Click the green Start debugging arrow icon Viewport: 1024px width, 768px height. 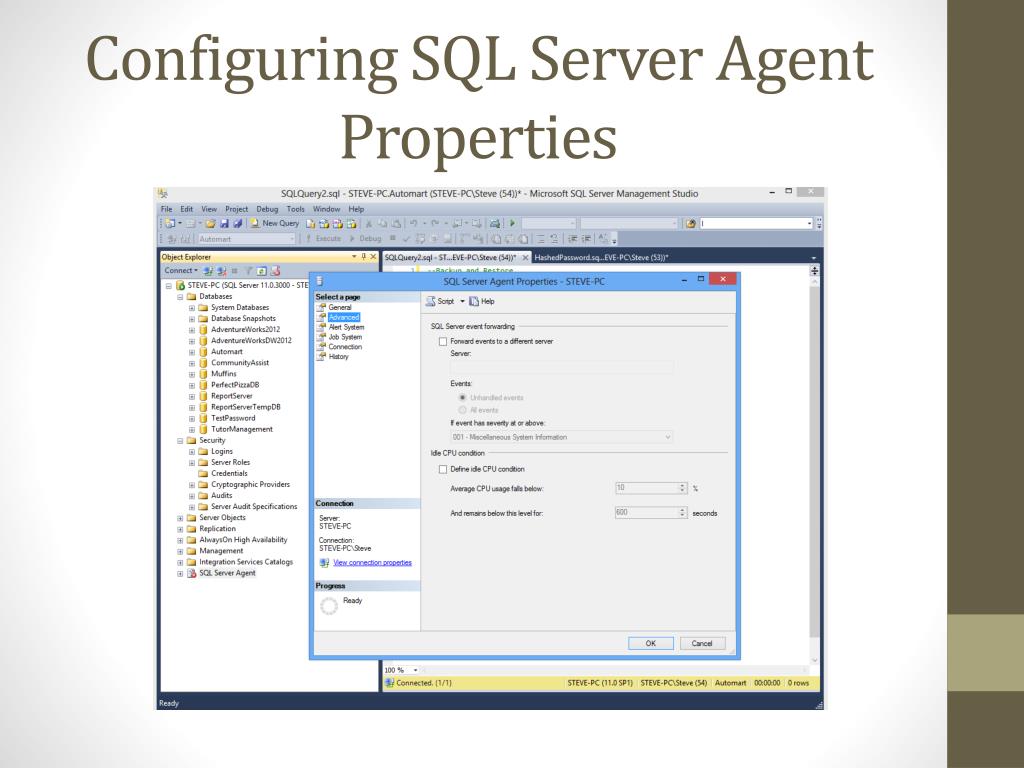tap(513, 223)
